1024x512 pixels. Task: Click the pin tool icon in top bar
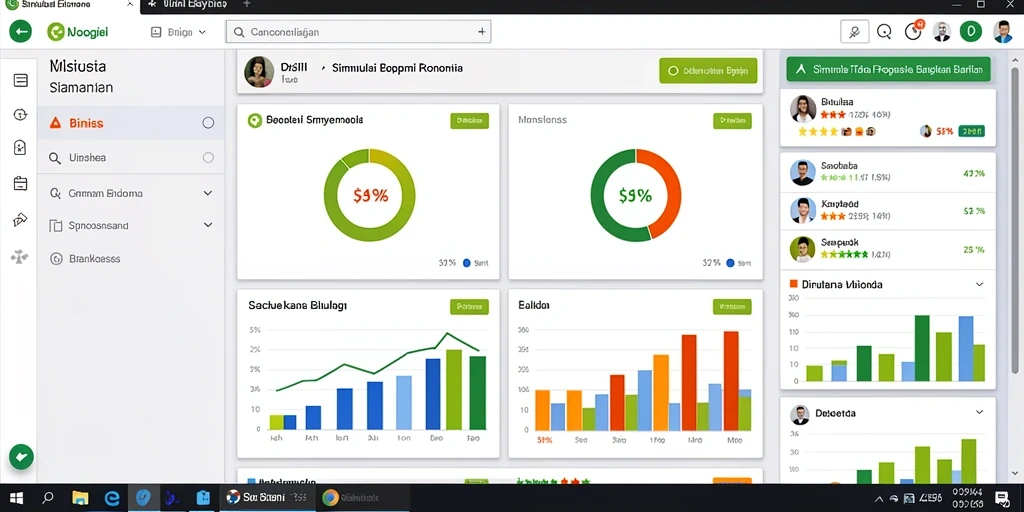click(x=854, y=31)
